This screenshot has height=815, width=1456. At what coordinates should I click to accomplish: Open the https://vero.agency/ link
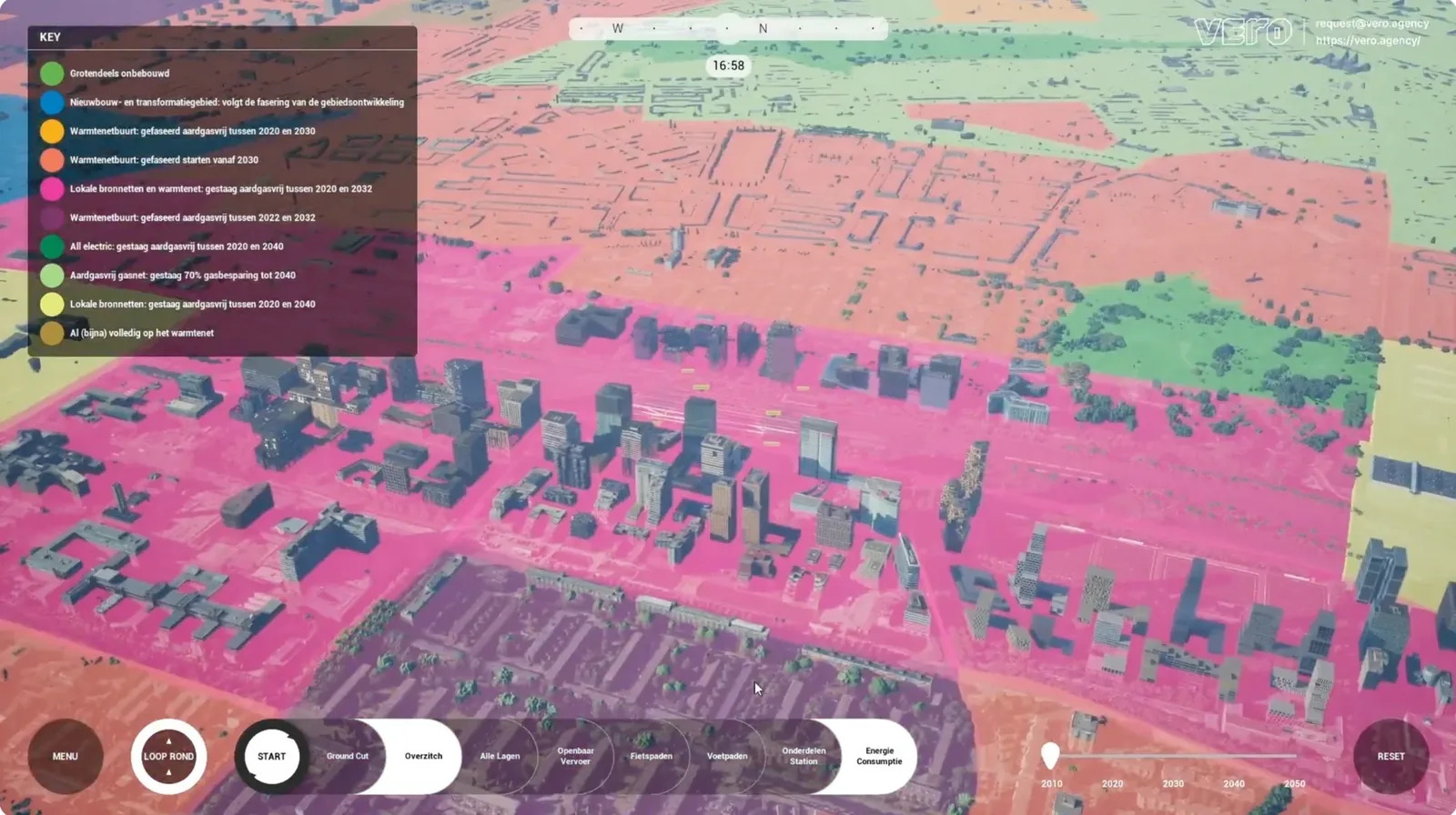click(1368, 40)
